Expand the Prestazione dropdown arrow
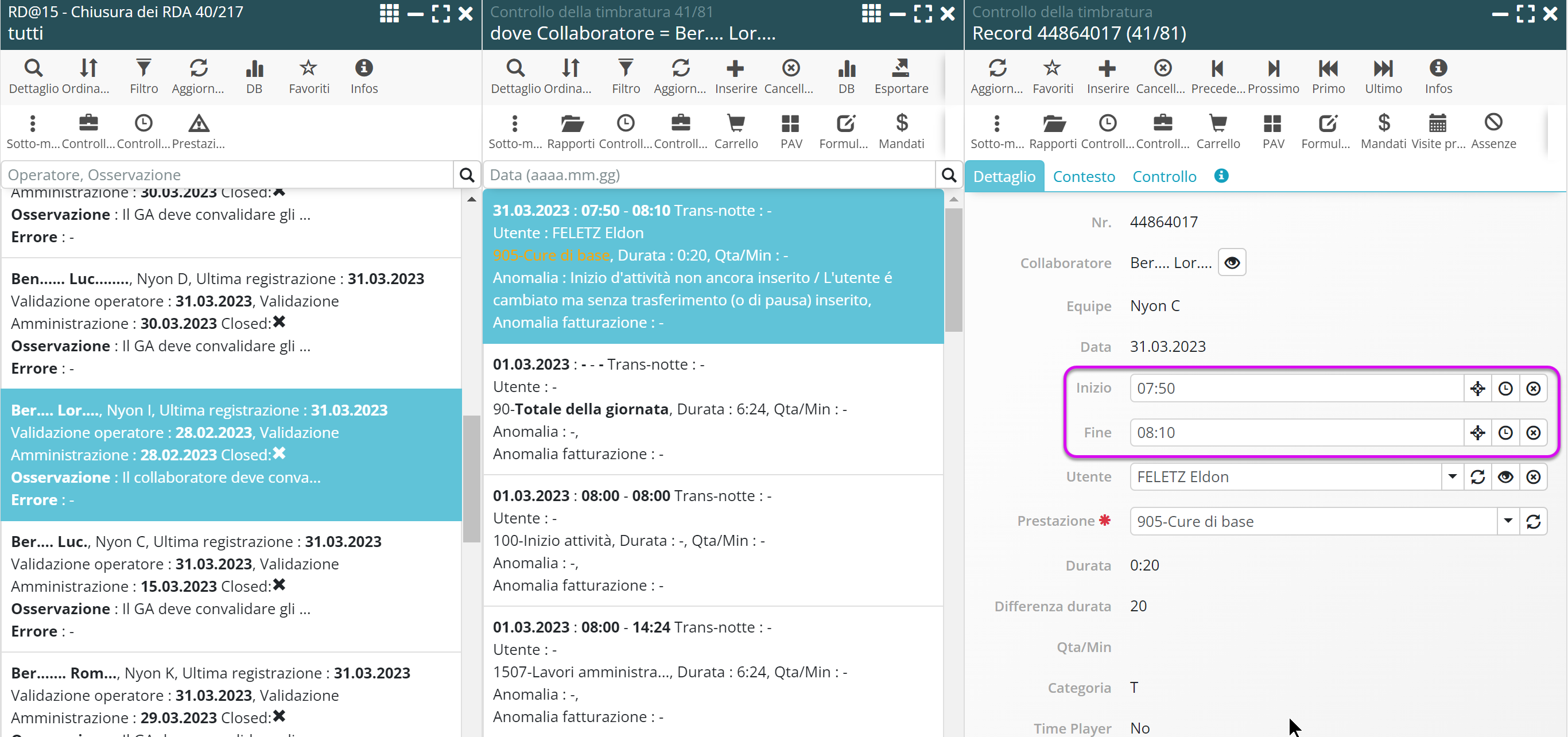This screenshot has height=737, width=1568. (x=1508, y=522)
